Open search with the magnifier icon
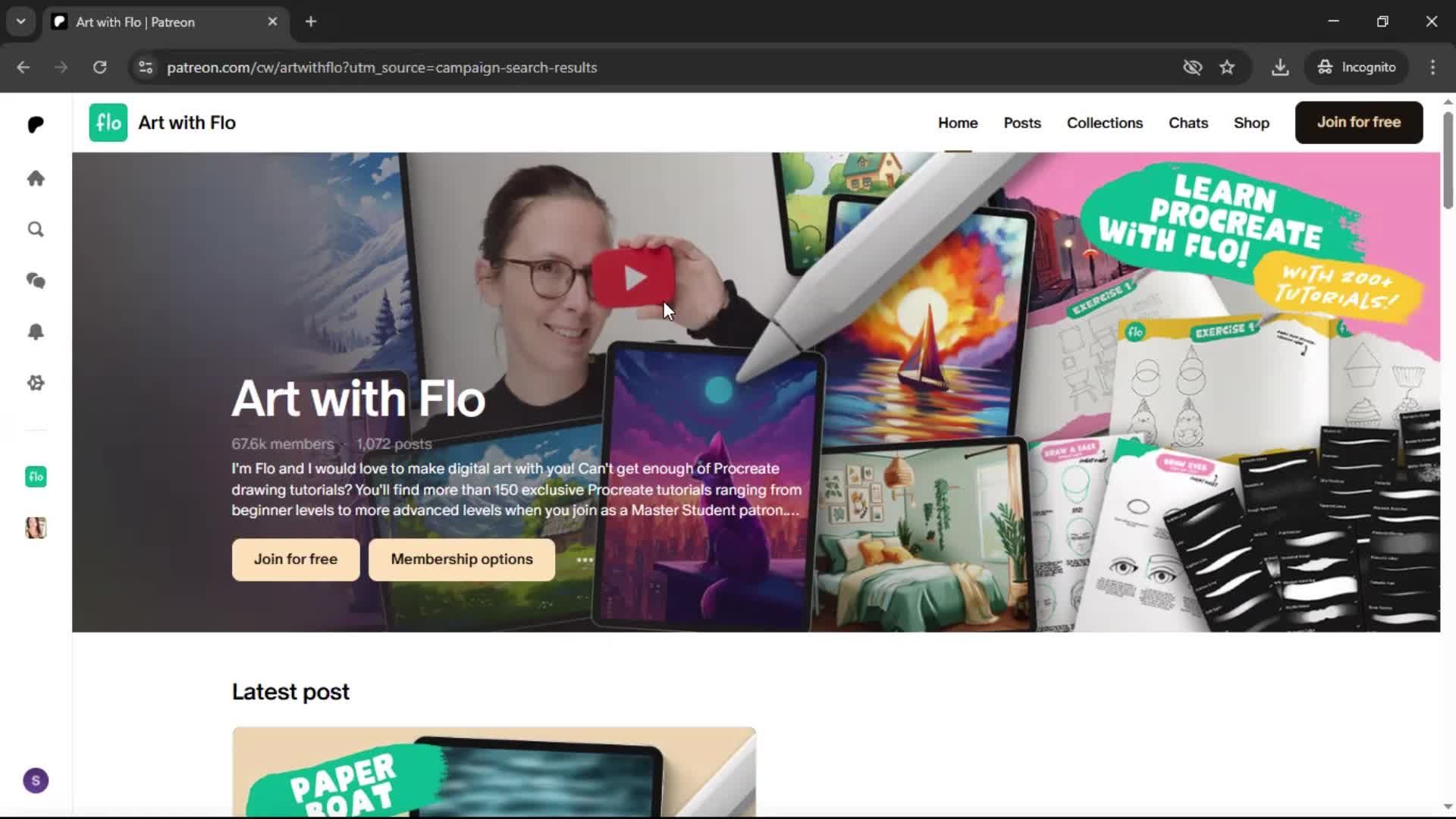1456x819 pixels. [36, 229]
